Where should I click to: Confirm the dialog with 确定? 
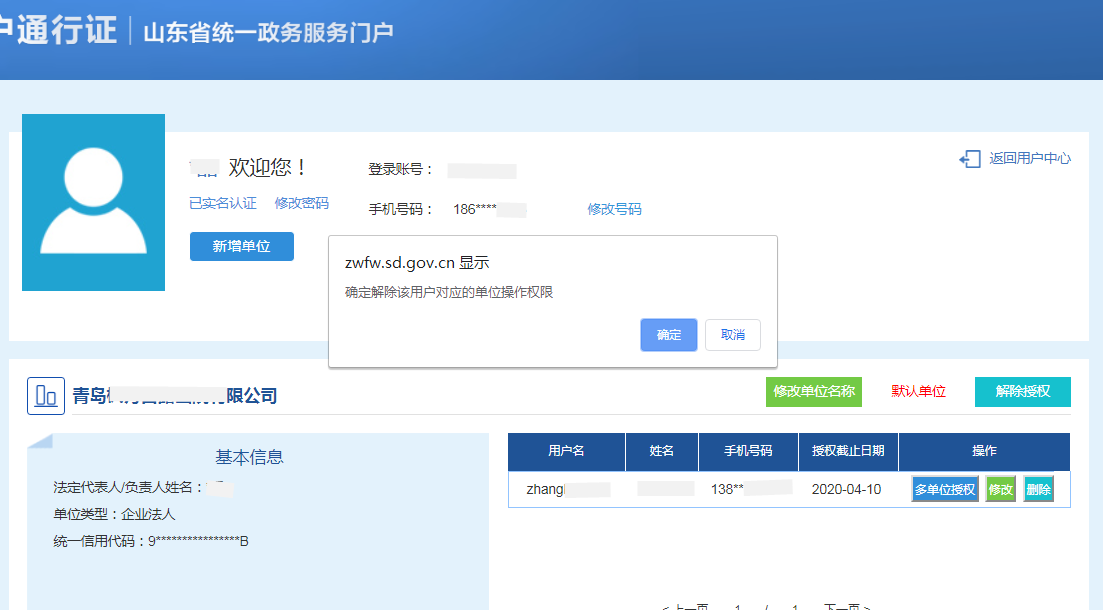(x=669, y=335)
